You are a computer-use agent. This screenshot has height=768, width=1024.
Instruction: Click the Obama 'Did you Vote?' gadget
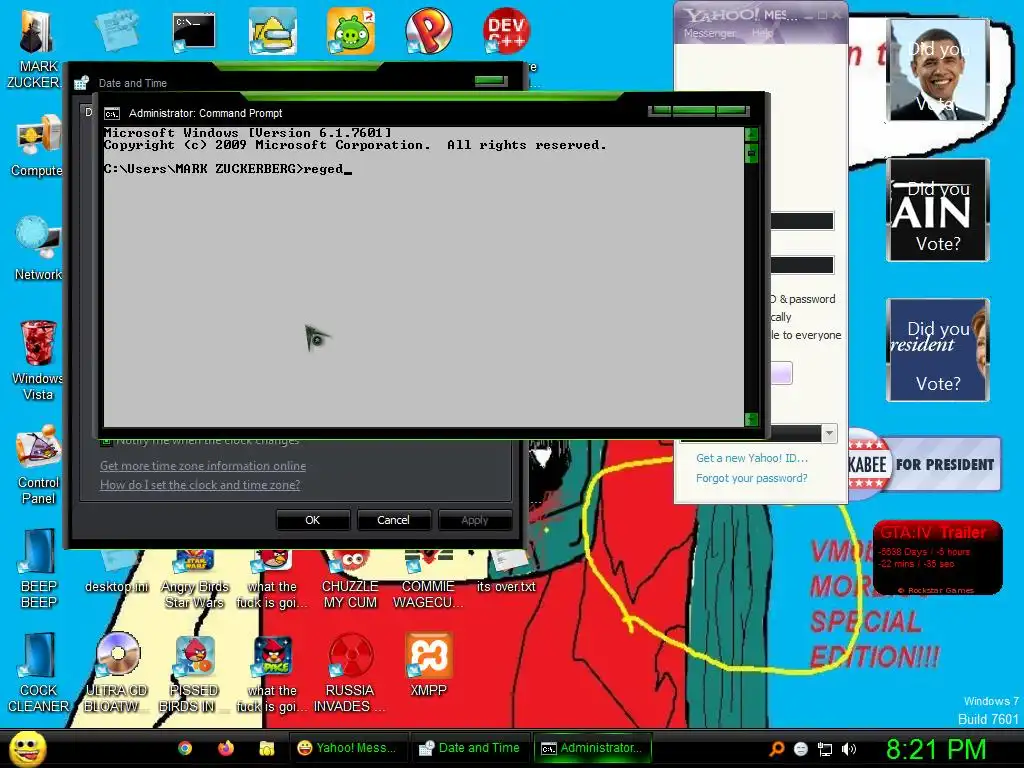pyautogui.click(x=938, y=70)
